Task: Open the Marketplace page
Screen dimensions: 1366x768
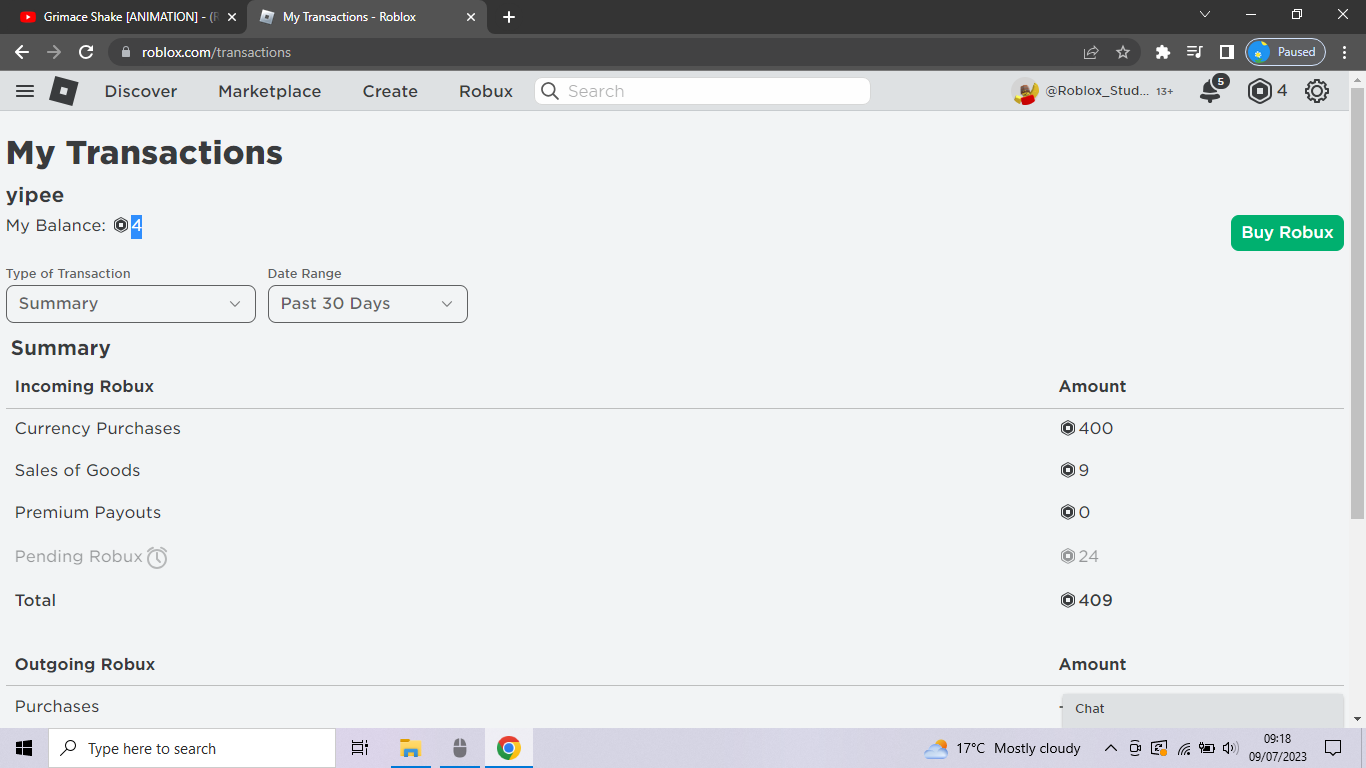Action: pos(270,91)
